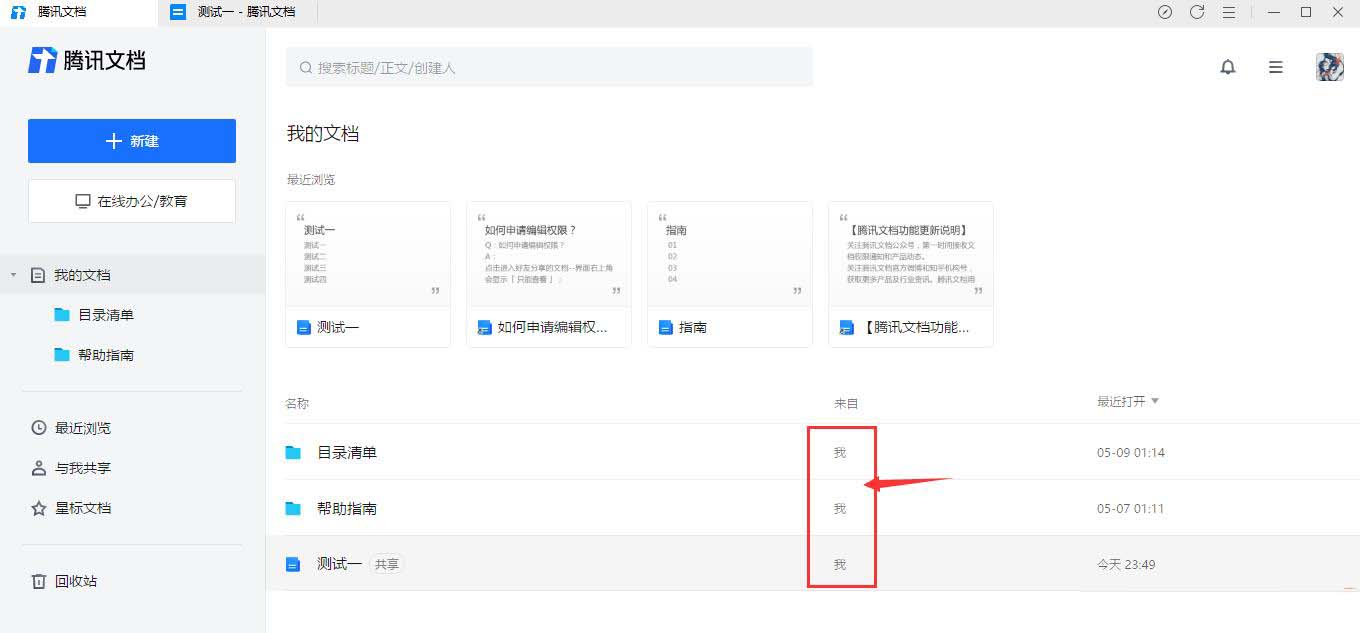This screenshot has height=633, width=1360.
Task: Click the blue 新建 button
Action: 132,141
